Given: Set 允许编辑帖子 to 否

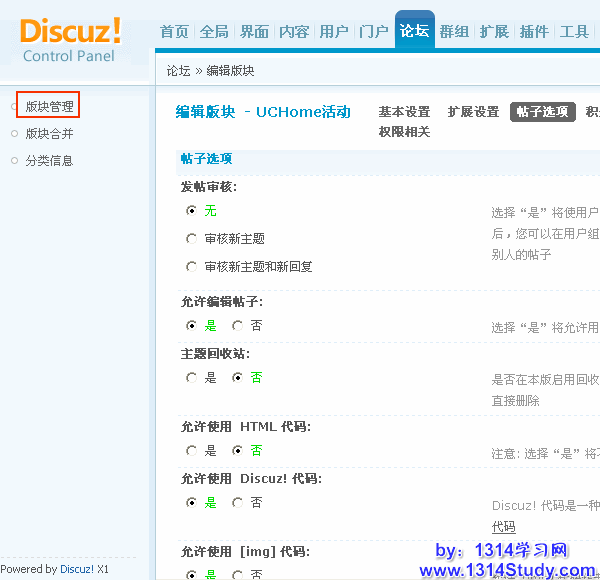Looking at the screenshot, I should [x=237, y=325].
